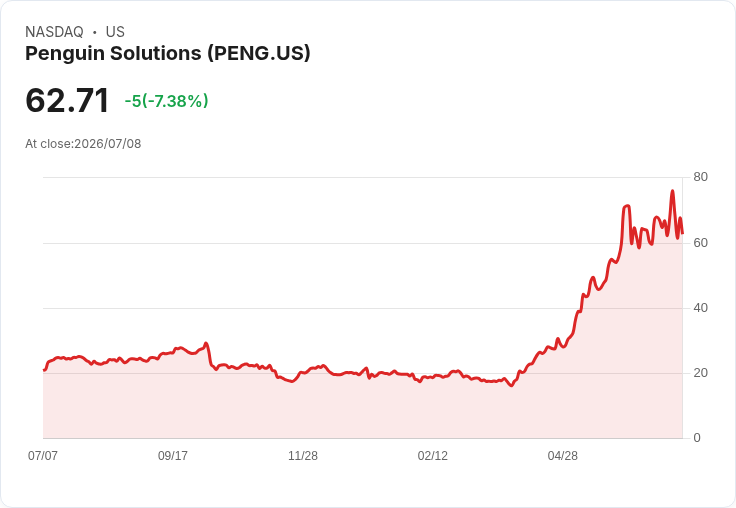The height and width of the screenshot is (508, 736).
Task: Click the 60 price axis label
Action: [700, 243]
